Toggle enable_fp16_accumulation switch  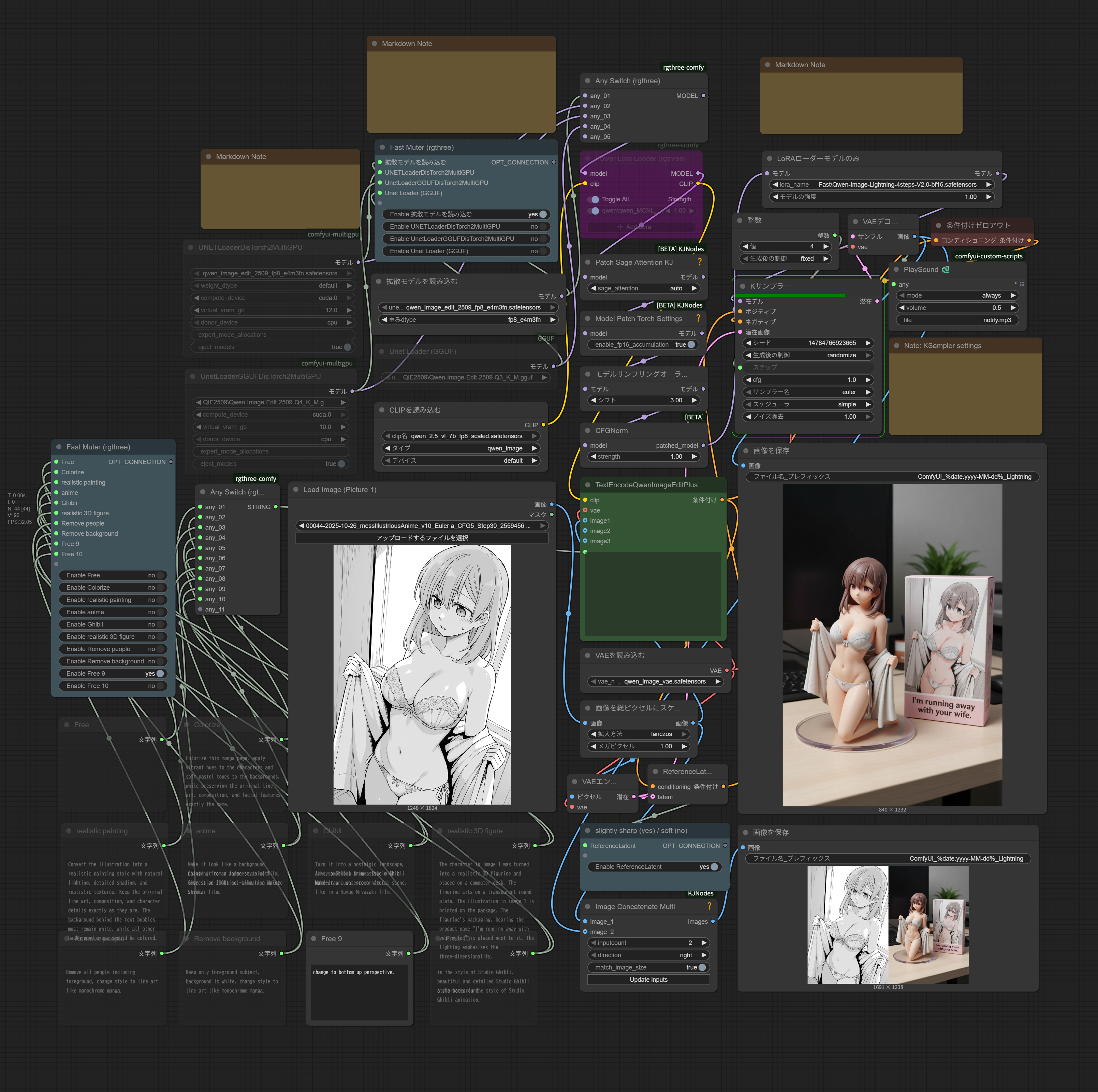tap(691, 344)
